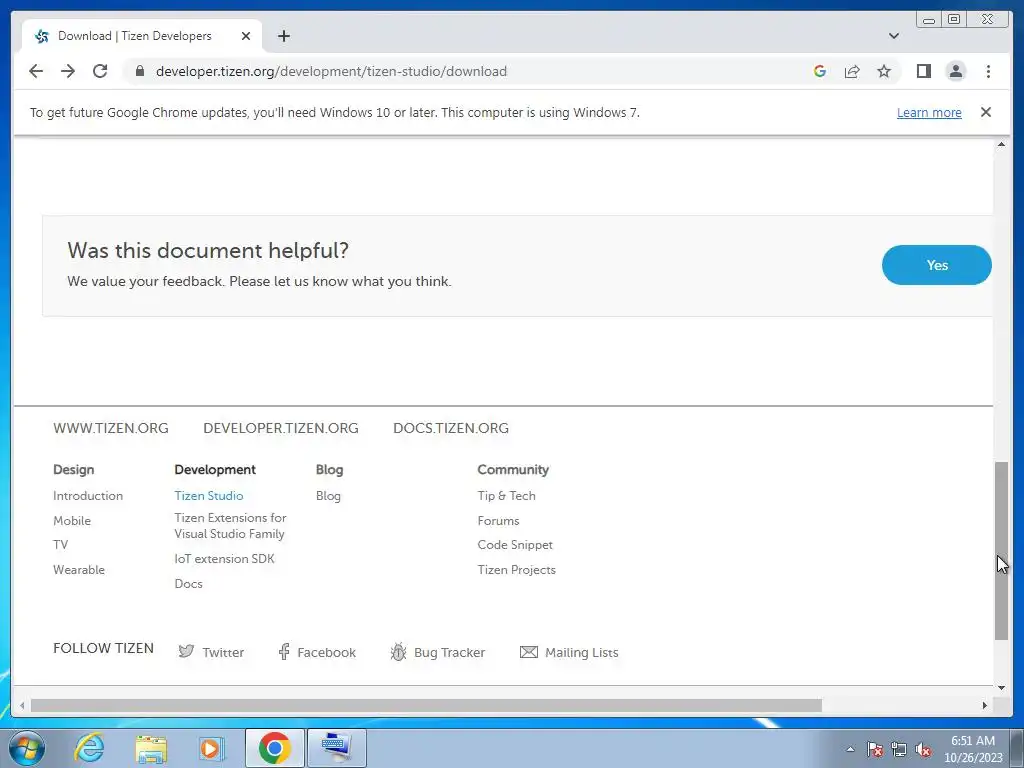Expand the tab search dropdown arrow
The image size is (1024, 768).
click(894, 36)
